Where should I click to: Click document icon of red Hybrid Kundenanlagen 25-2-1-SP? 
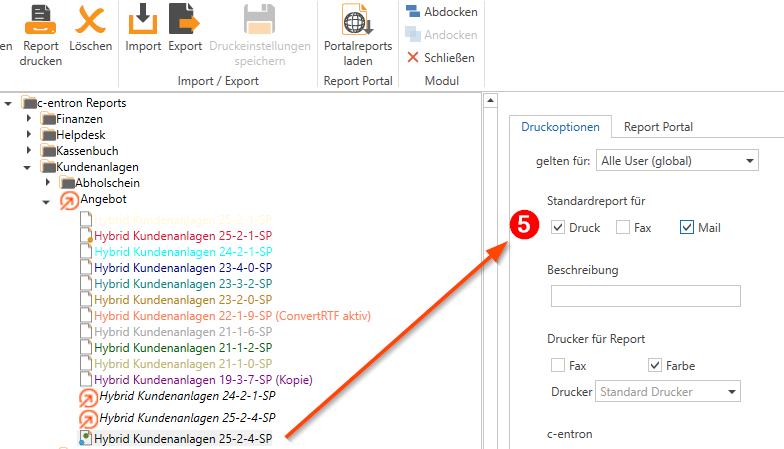[86, 236]
